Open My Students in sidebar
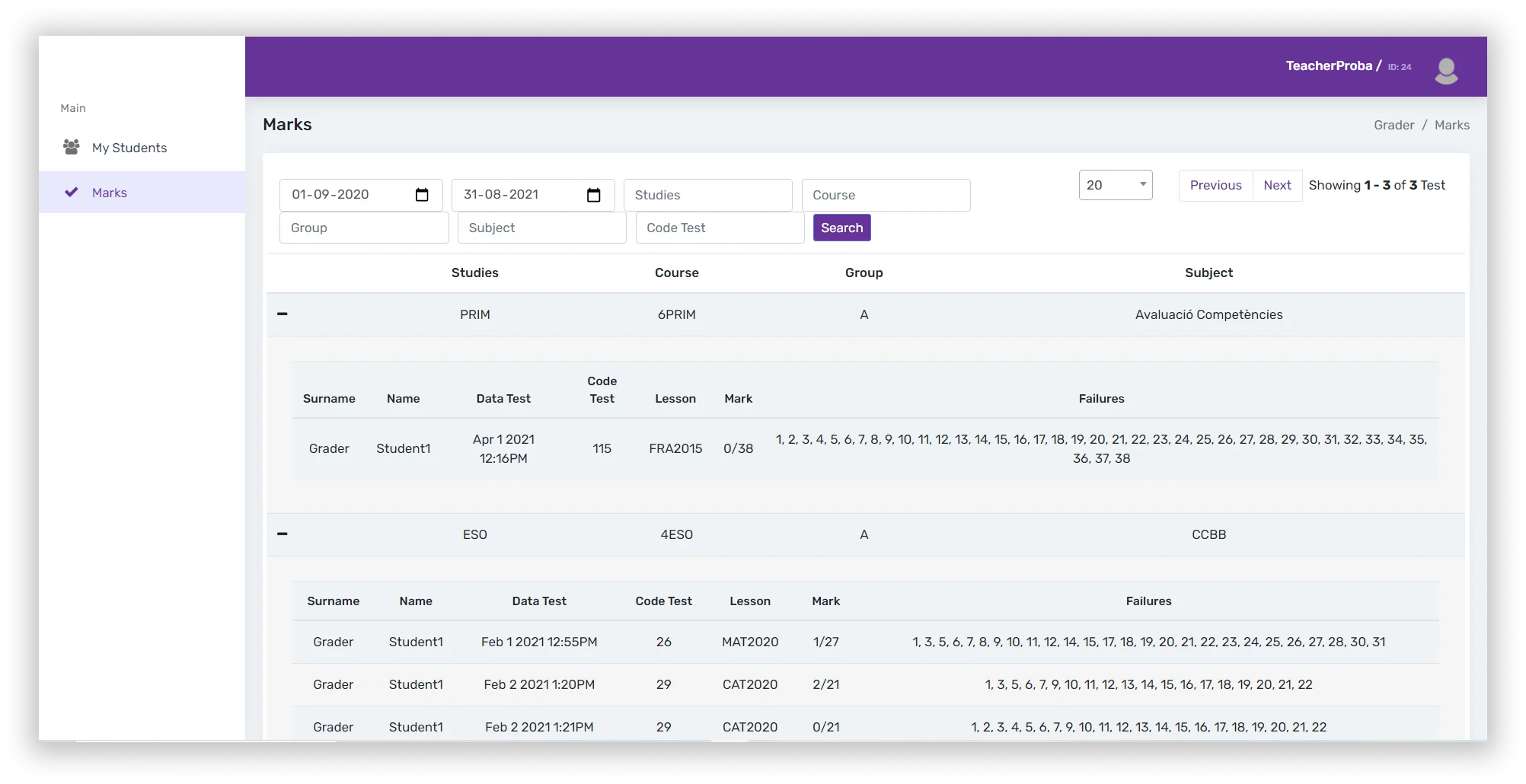 point(142,148)
